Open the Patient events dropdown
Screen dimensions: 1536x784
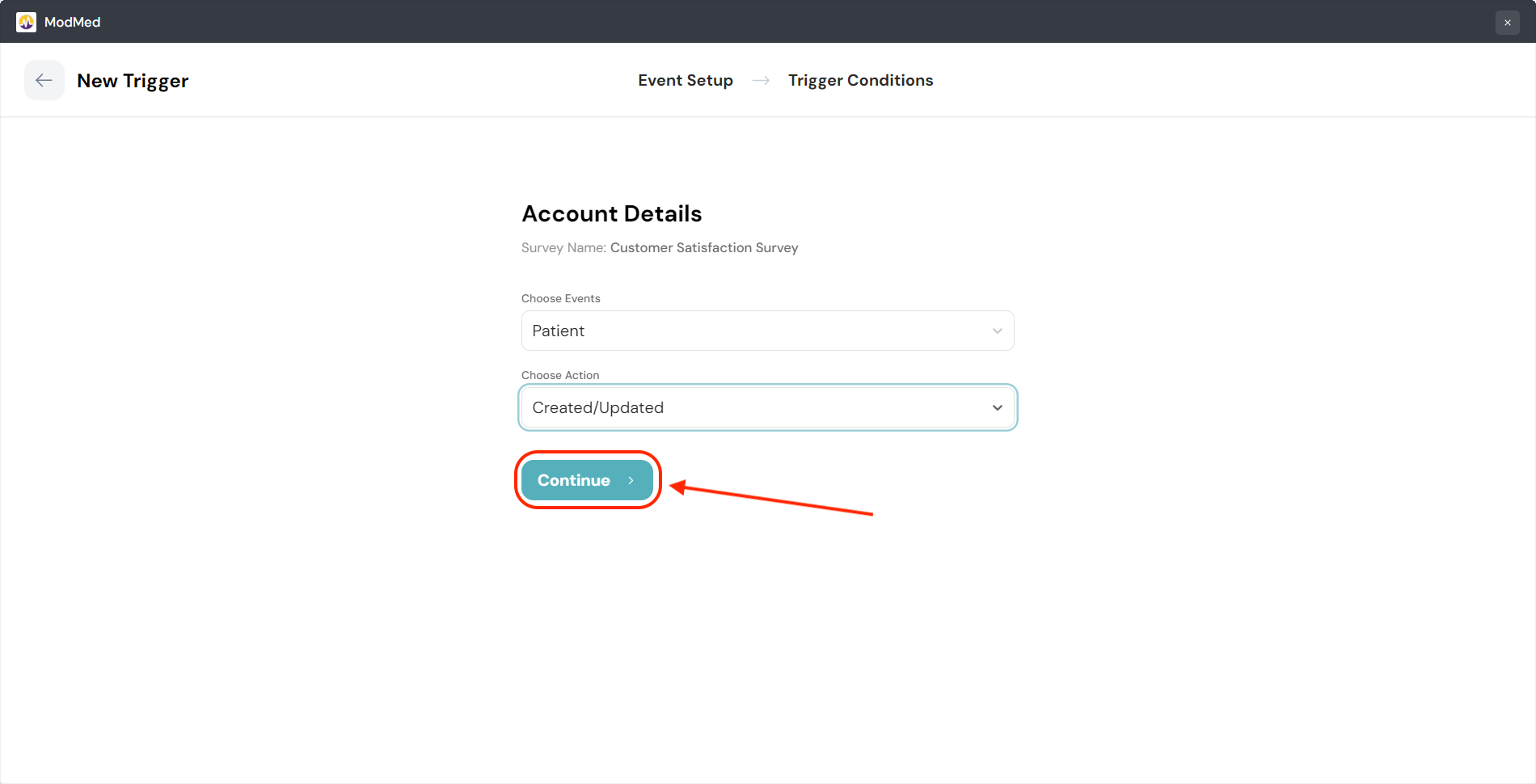pyautogui.click(x=766, y=331)
